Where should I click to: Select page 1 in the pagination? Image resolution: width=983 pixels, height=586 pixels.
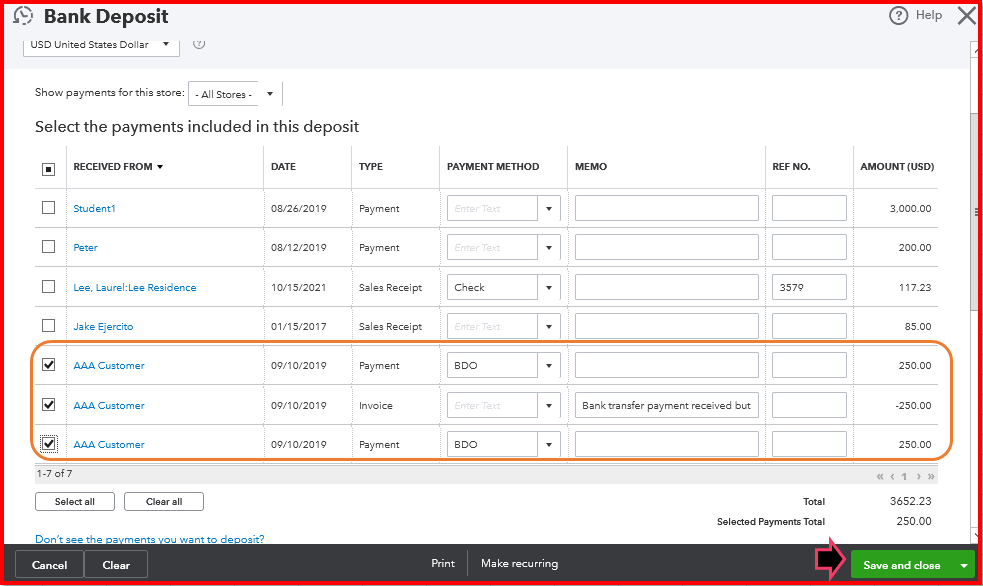coord(904,476)
